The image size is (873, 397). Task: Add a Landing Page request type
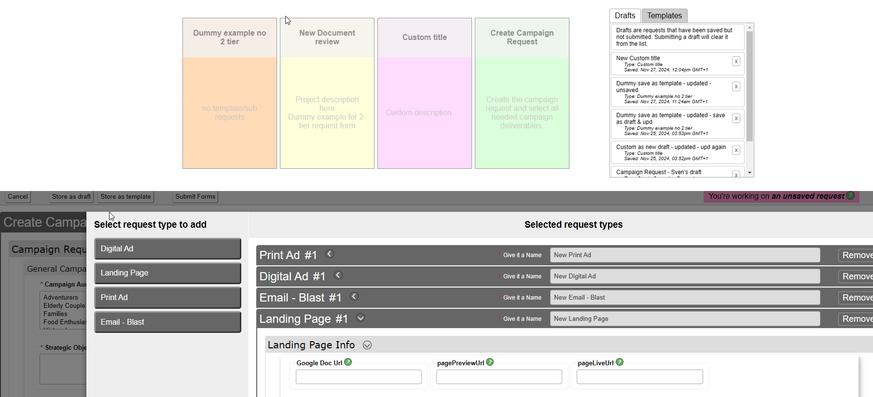pos(168,273)
